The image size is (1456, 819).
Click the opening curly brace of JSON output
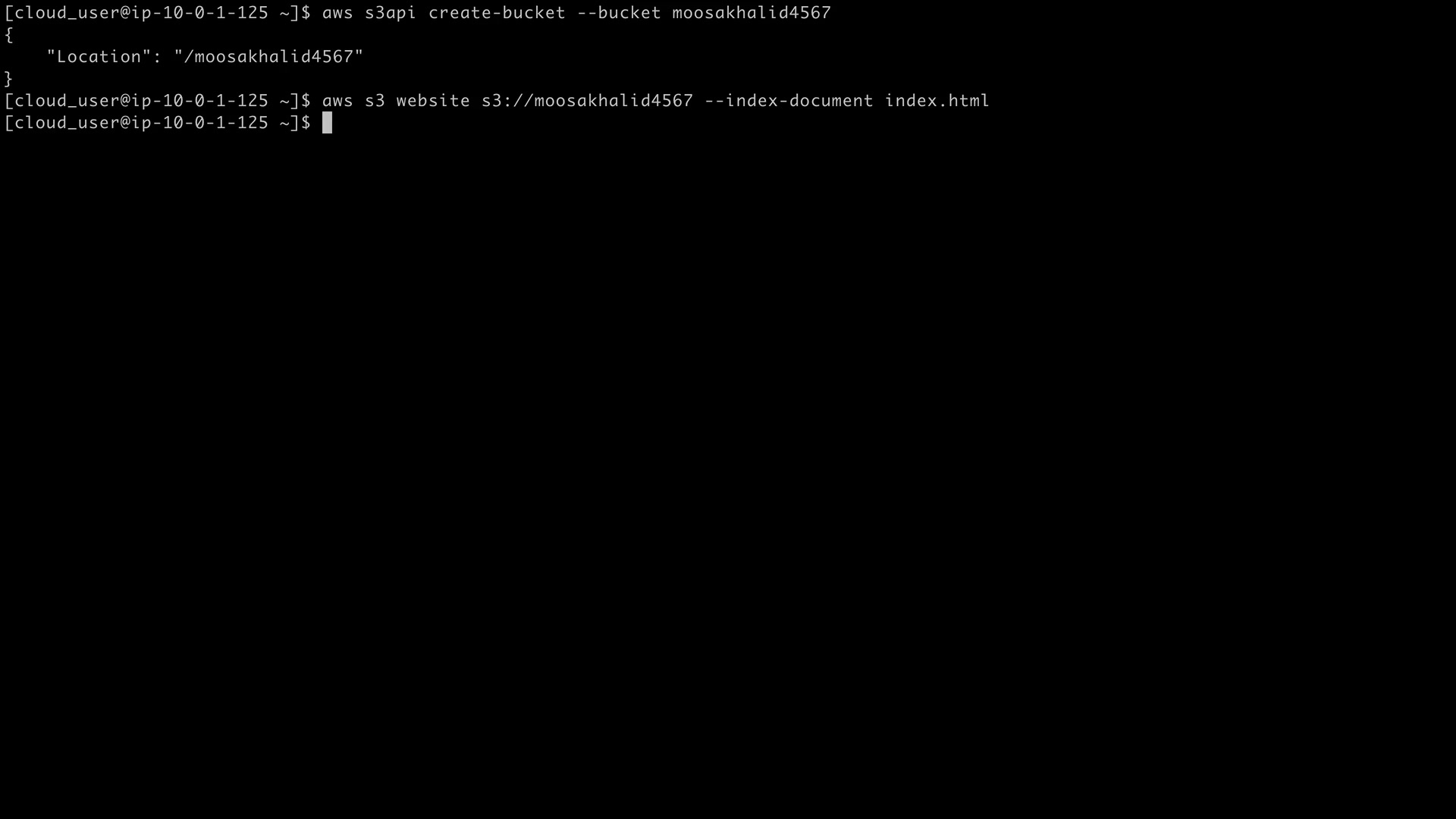[x=8, y=35]
